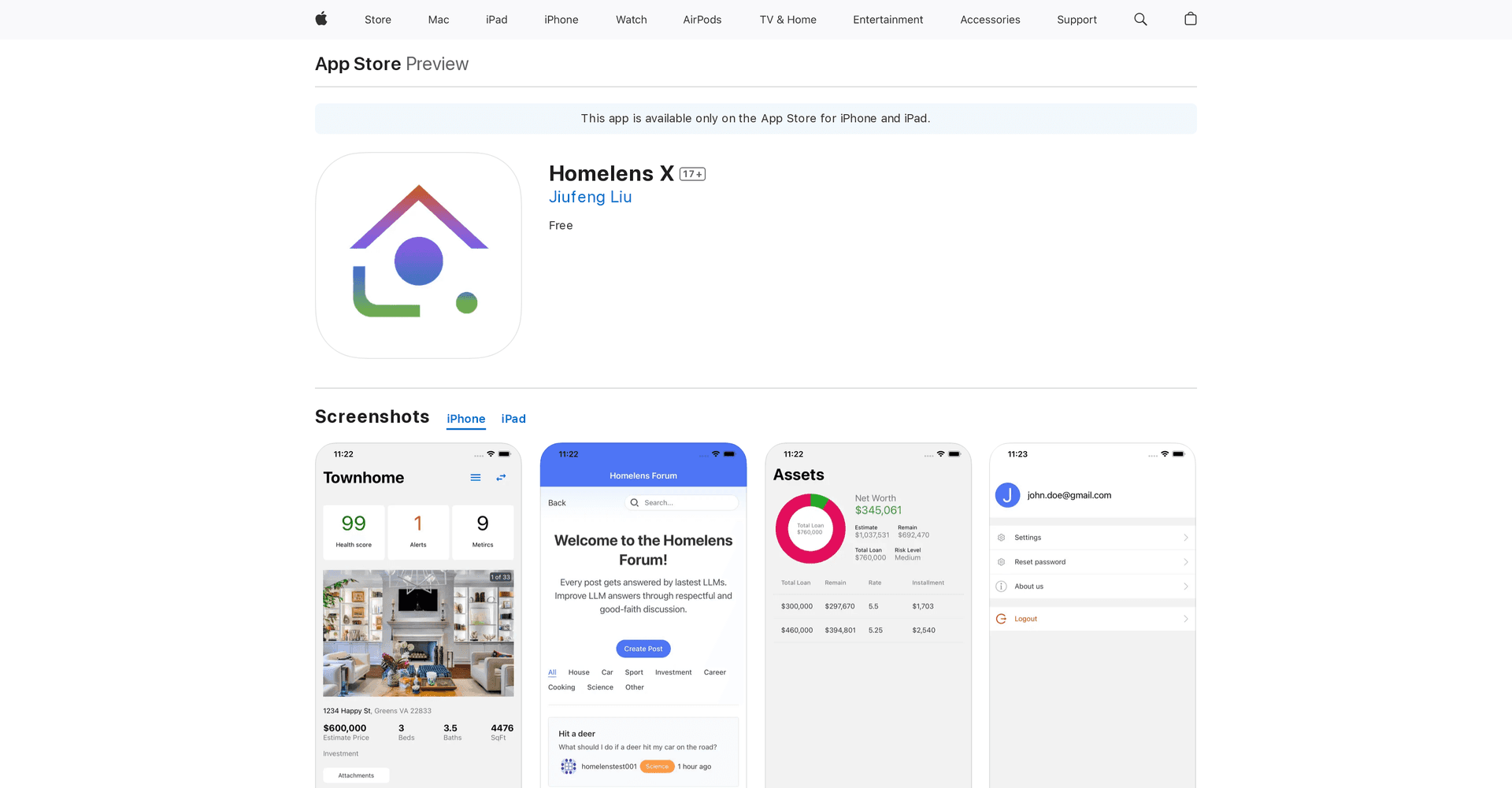The height and width of the screenshot is (788, 1512).
Task: Click the Metrics 9 card
Action: click(x=483, y=531)
